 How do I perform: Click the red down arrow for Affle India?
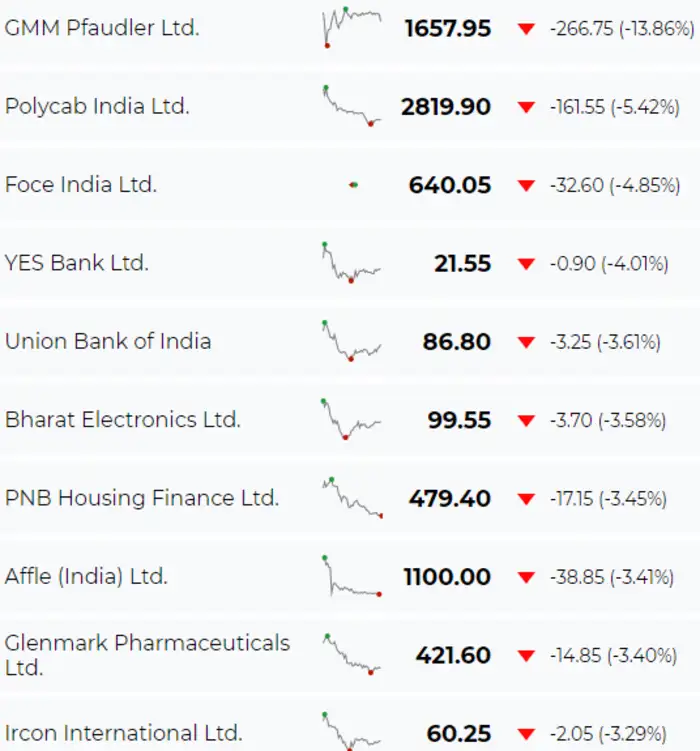[526, 577]
